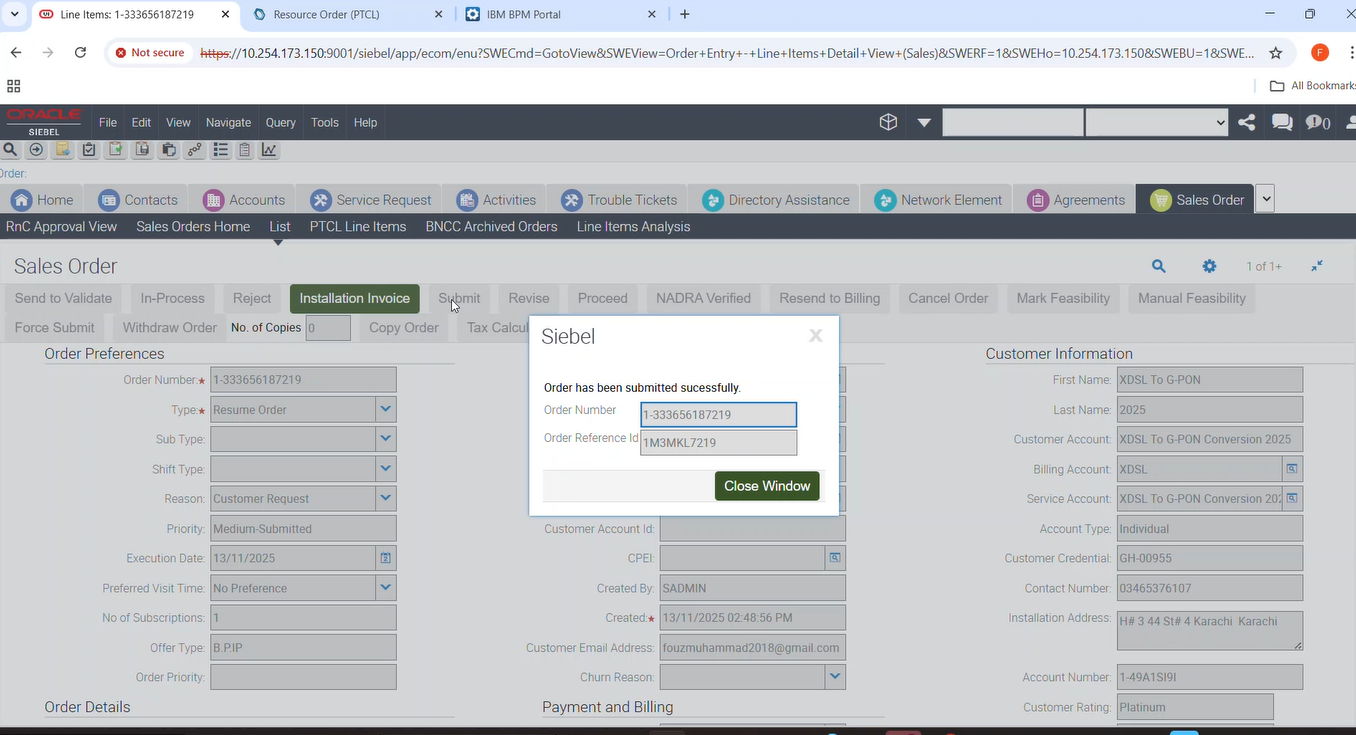
Task: Open the Execution Date calendar picker
Action: (386, 558)
